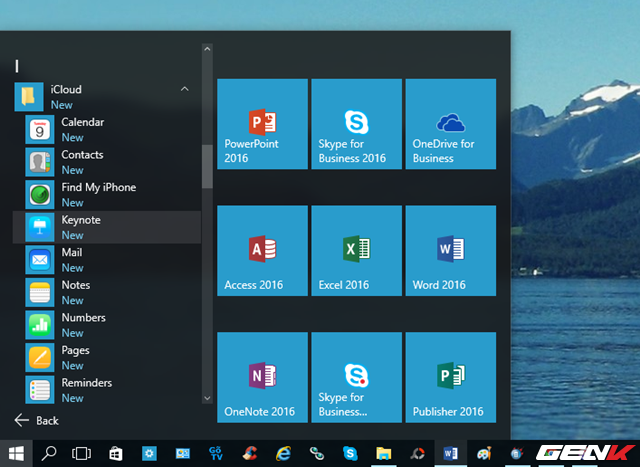Image resolution: width=640 pixels, height=467 pixels.
Task: Open the Word 2016 tile
Action: (450, 250)
